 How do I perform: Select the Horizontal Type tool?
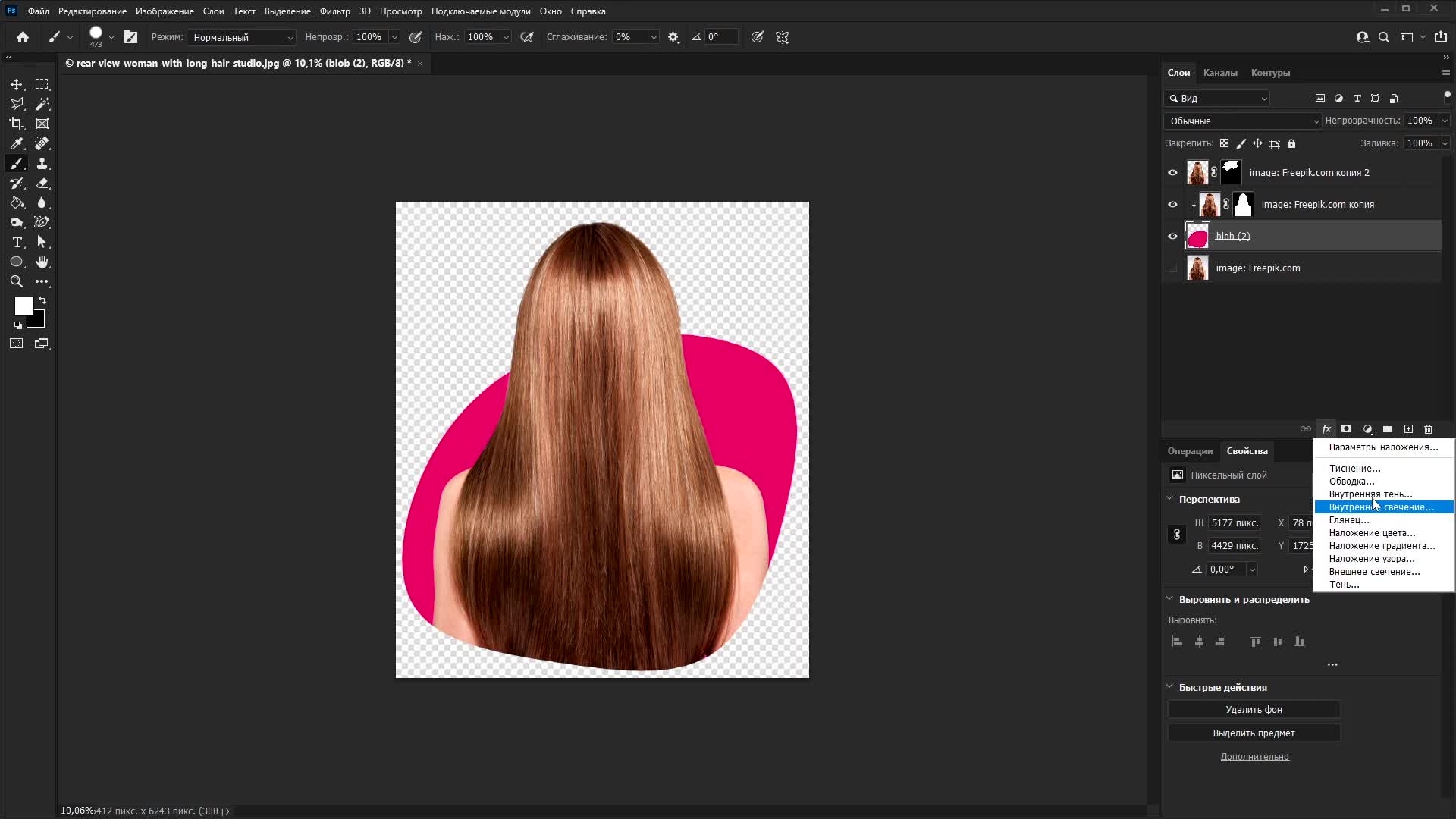(17, 242)
